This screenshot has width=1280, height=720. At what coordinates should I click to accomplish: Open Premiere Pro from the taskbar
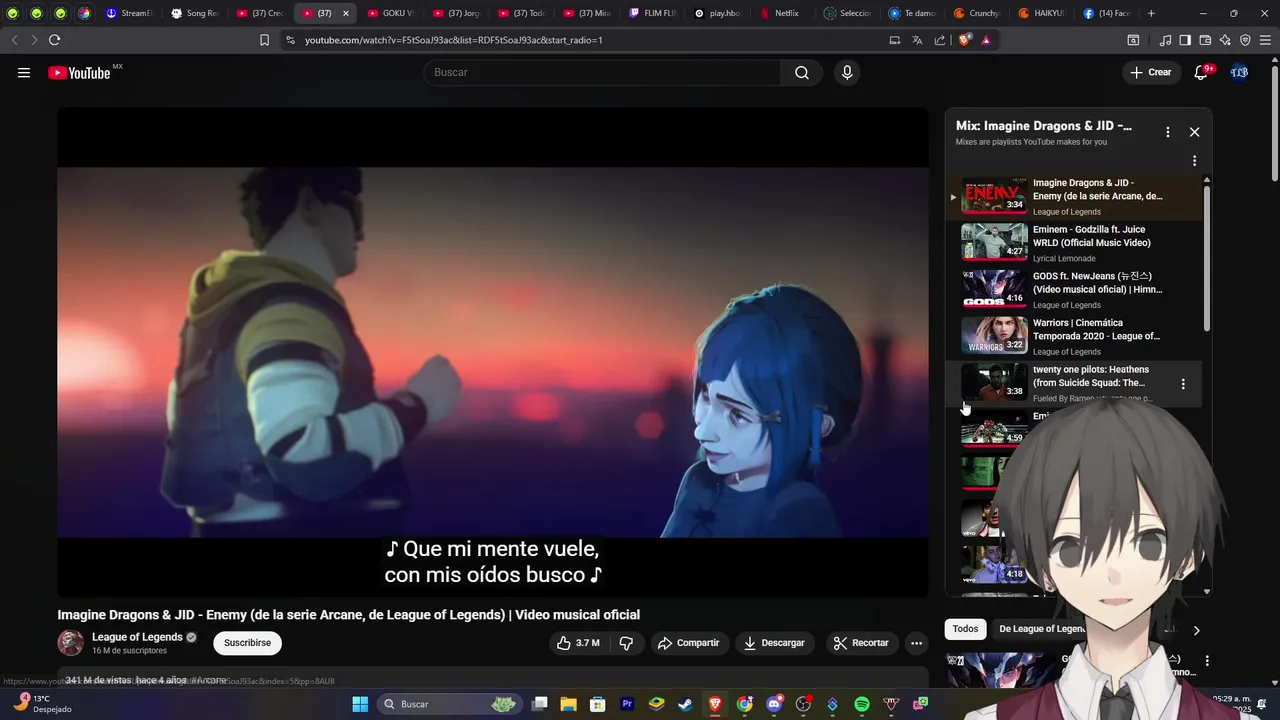[x=627, y=704]
